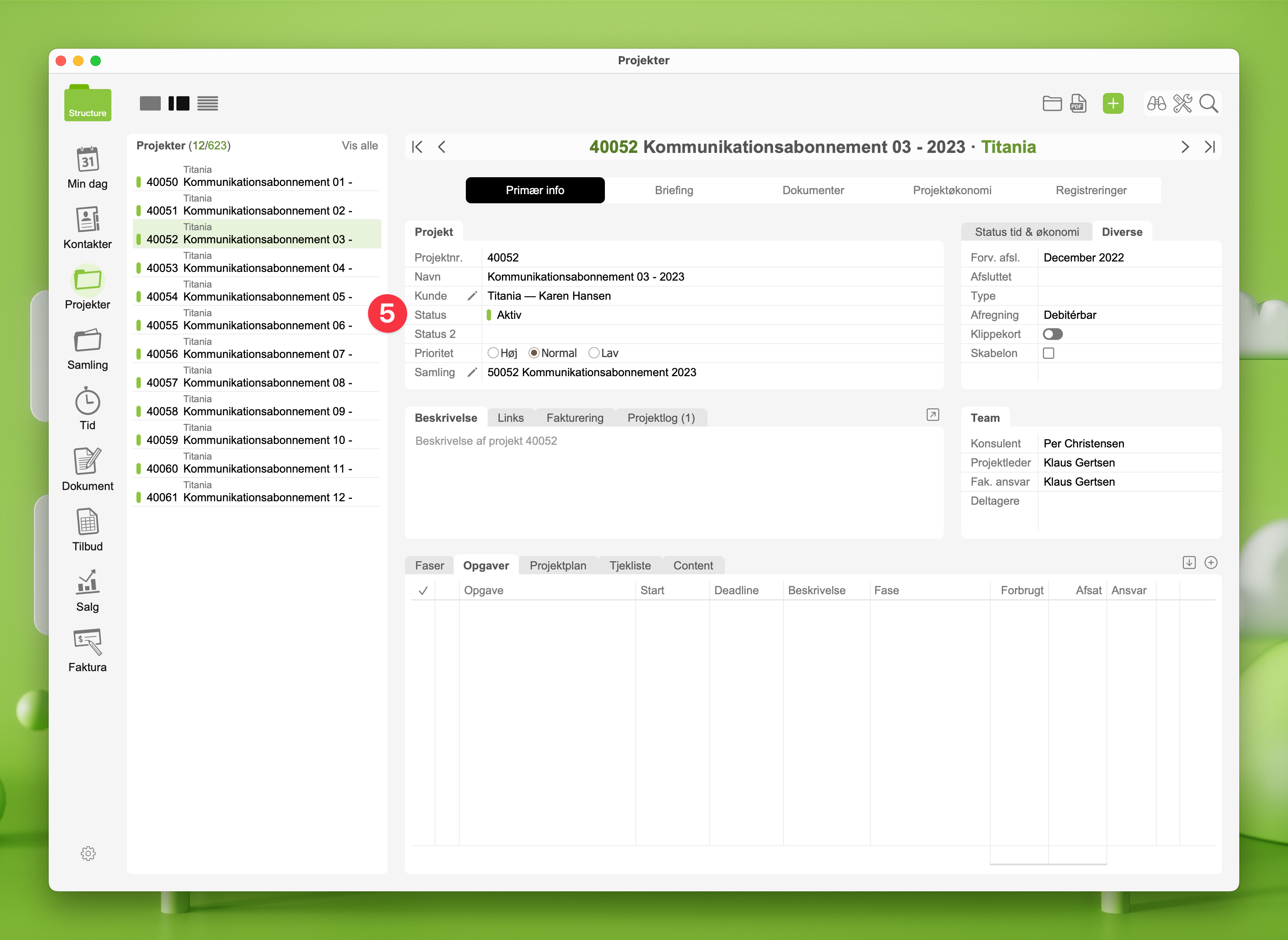1288x940 pixels.
Task: Click the wrench and screwdriver tools icon
Action: point(1182,103)
